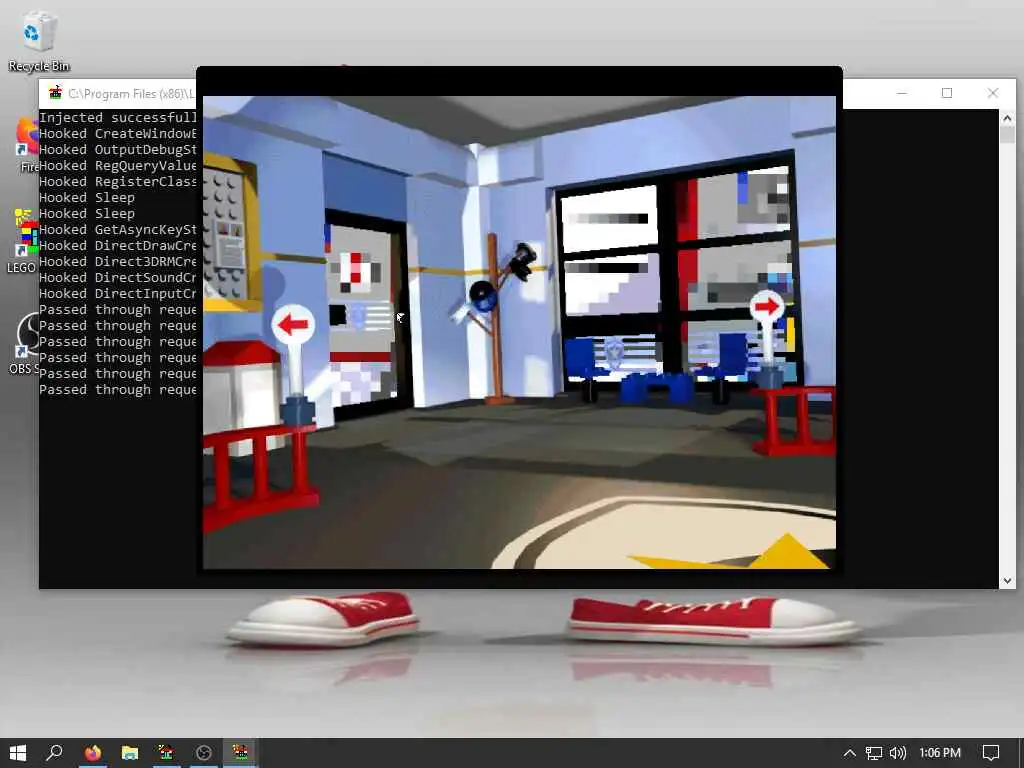Open network status tray icon
This screenshot has height=768, width=1024.
pos(874,753)
